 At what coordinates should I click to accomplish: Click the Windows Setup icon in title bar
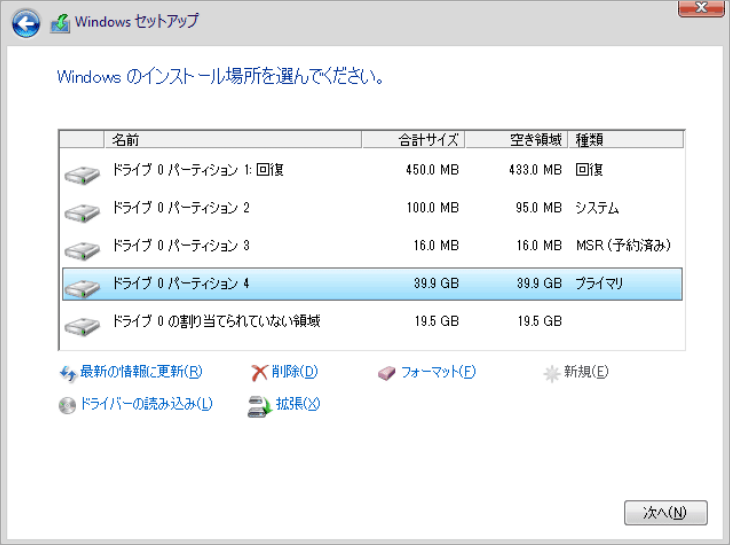(x=60, y=23)
